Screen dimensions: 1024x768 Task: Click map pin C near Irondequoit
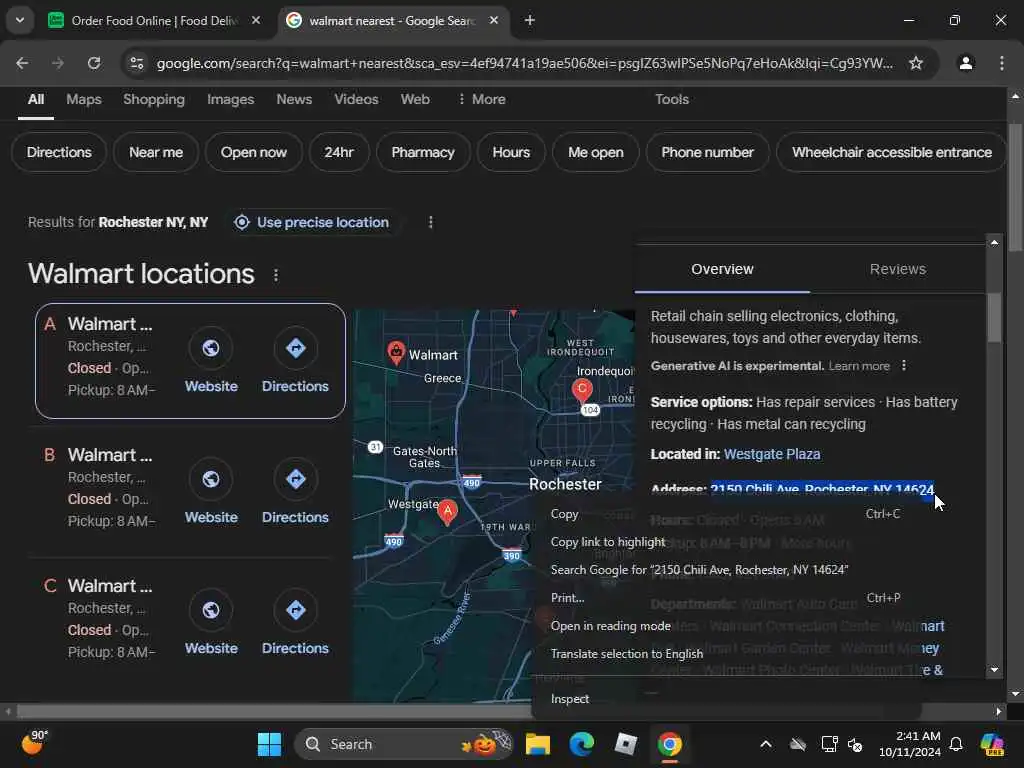tap(582, 391)
